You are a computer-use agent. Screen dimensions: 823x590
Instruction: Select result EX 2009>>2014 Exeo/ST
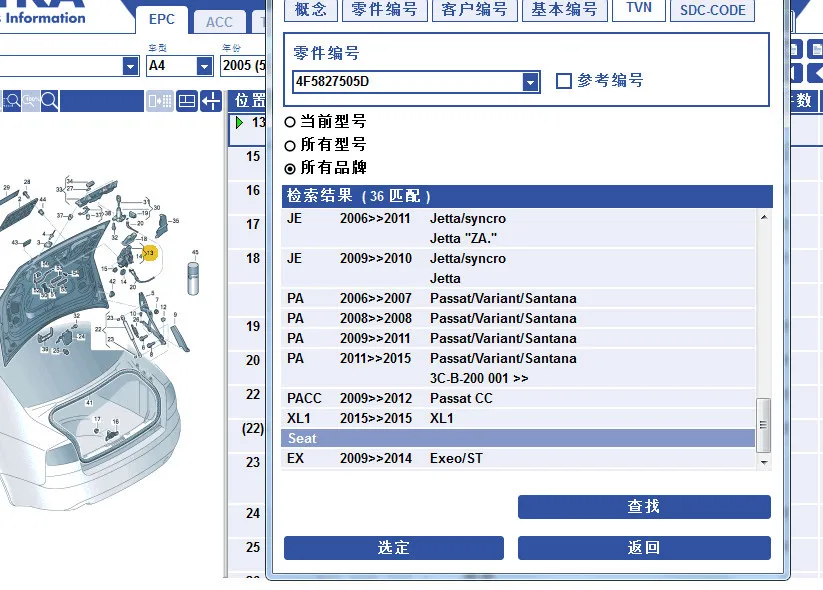tap(518, 458)
